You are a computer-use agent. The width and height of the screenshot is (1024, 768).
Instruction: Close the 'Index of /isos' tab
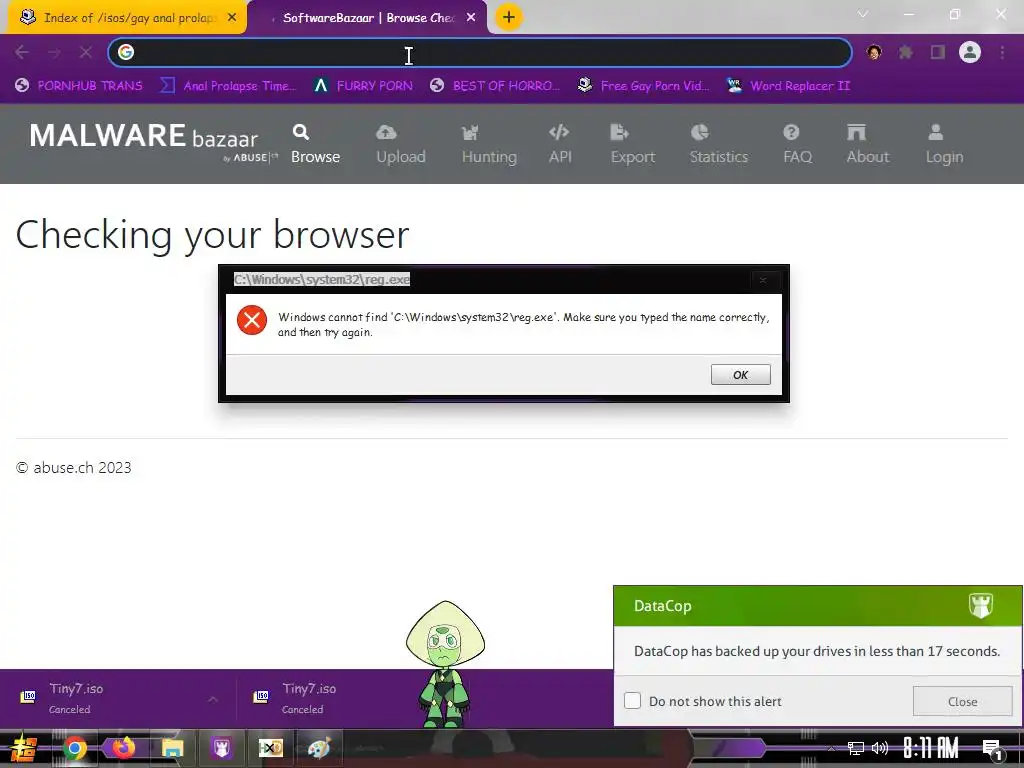232,18
